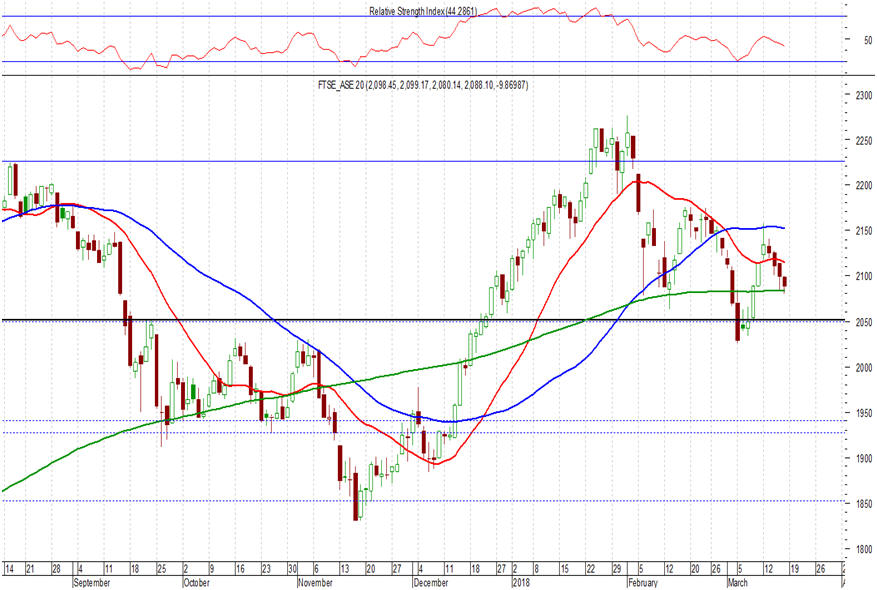The height and width of the screenshot is (590, 877).
Task: Click the December month label
Action: pyautogui.click(x=431, y=583)
